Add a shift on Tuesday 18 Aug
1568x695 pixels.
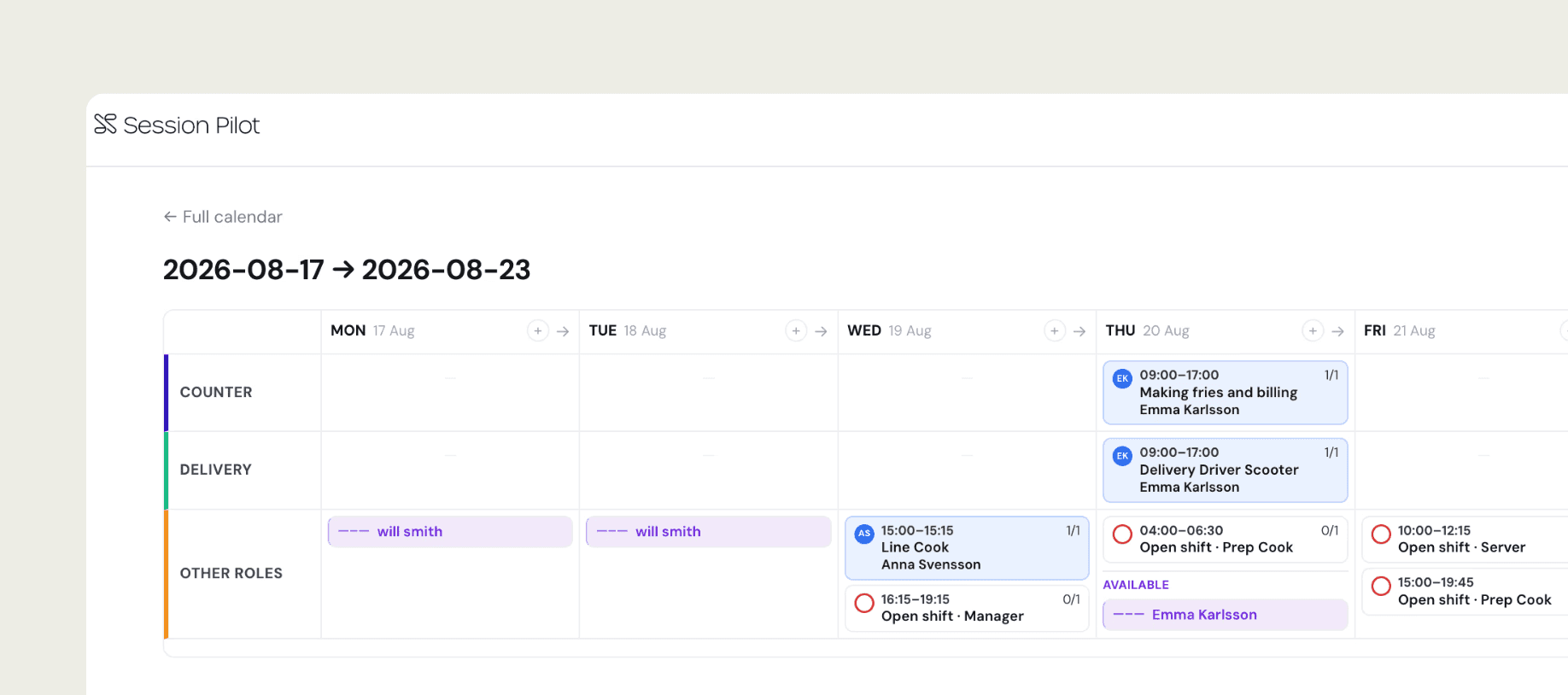click(796, 330)
